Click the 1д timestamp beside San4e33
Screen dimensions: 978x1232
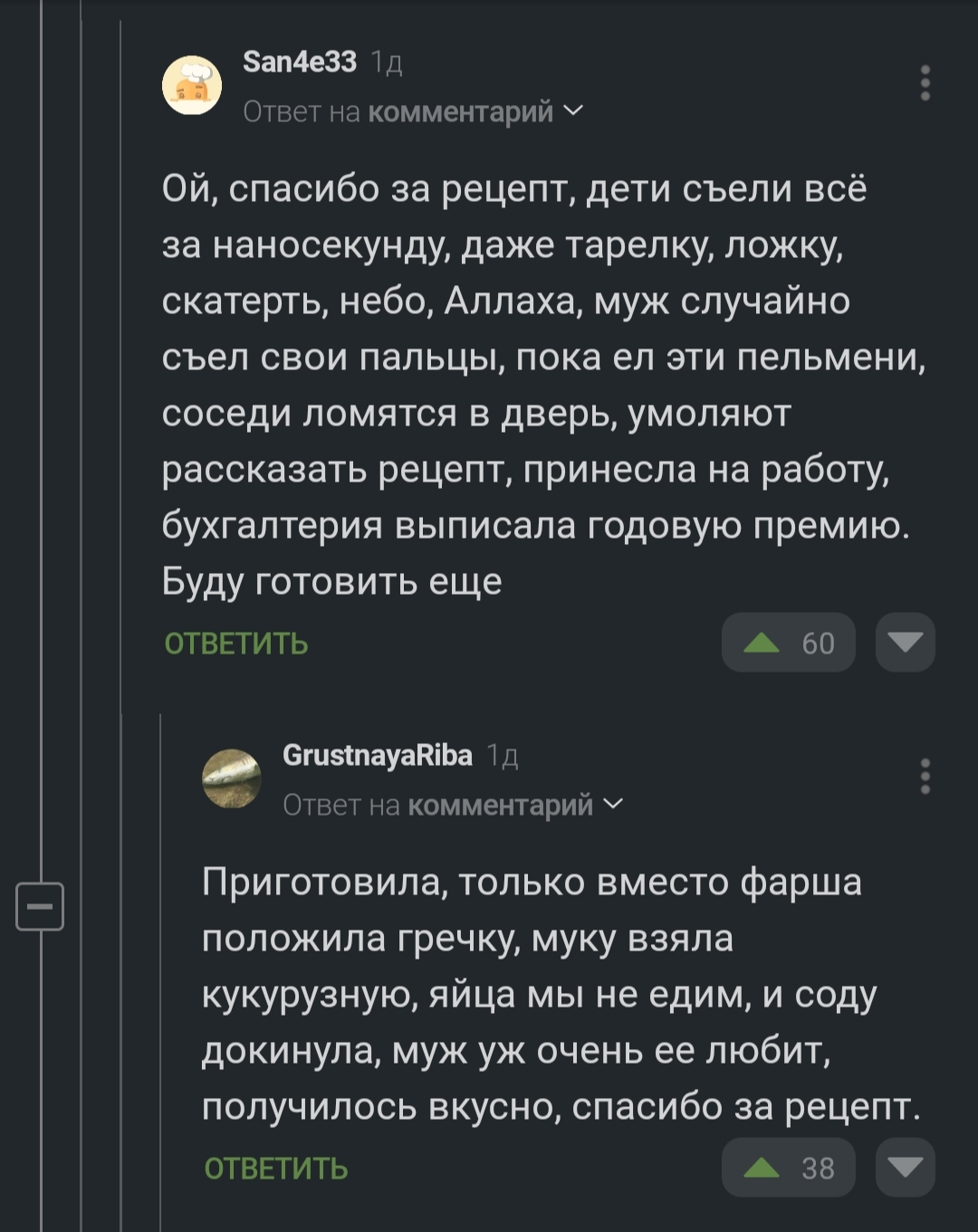click(388, 62)
